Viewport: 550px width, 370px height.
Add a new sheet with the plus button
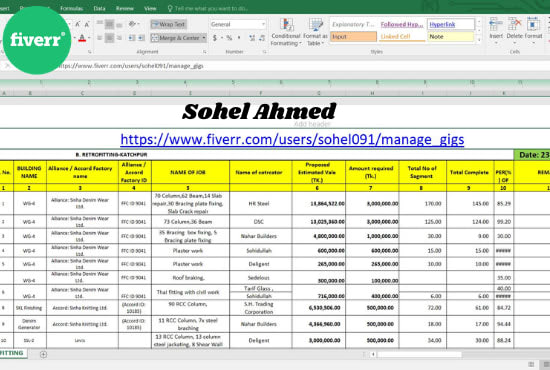click(43, 354)
